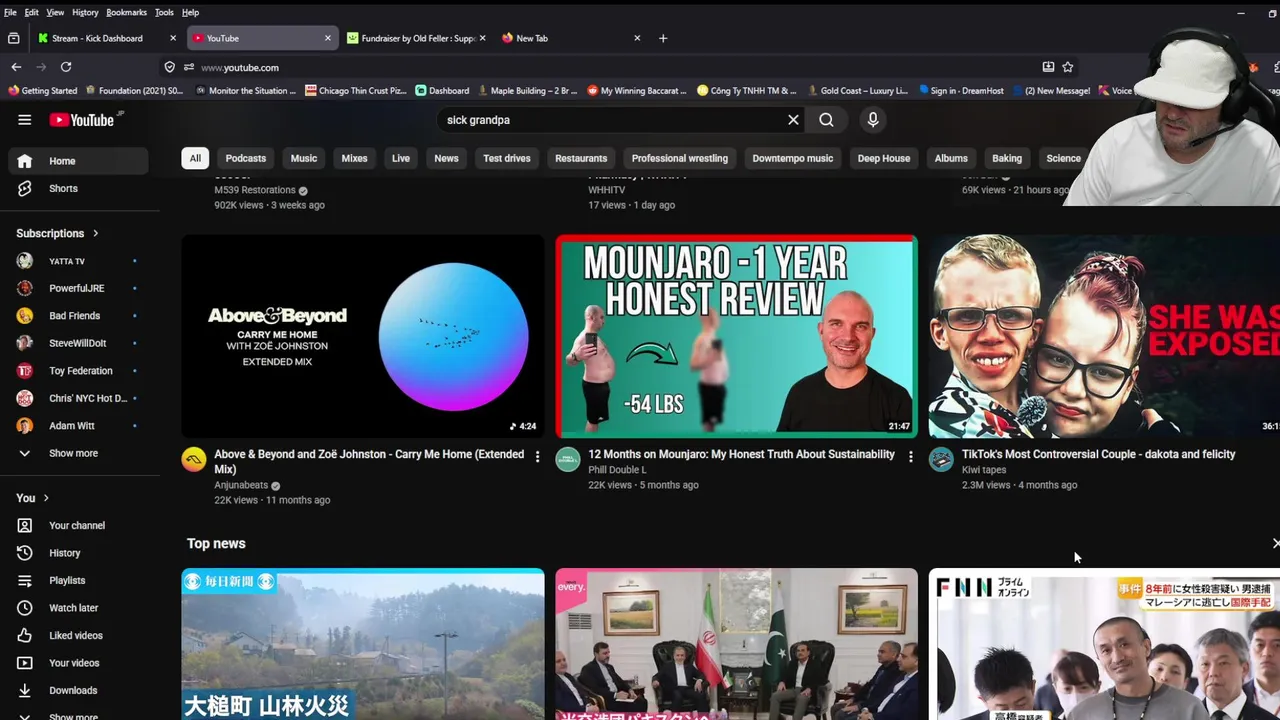Open Watch later in the sidebar
1280x720 pixels.
[x=78, y=608]
